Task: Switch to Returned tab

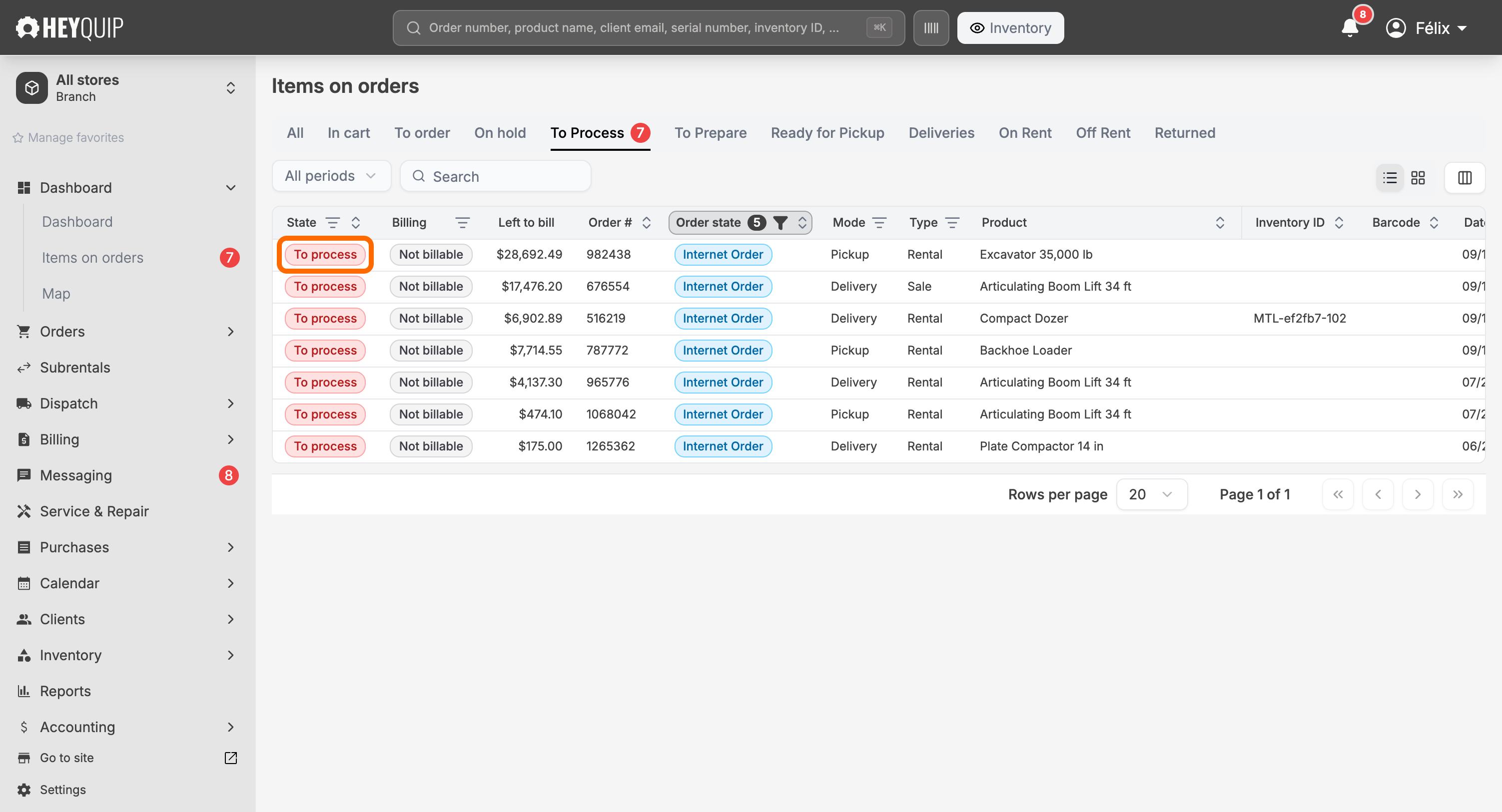Action: coord(1185,133)
